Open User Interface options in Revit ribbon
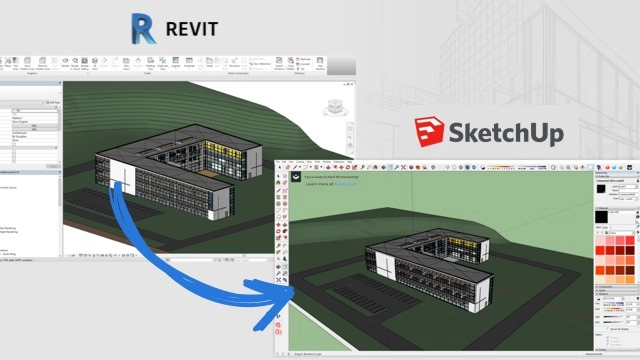The height and width of the screenshot is (360, 640). pos(320,62)
